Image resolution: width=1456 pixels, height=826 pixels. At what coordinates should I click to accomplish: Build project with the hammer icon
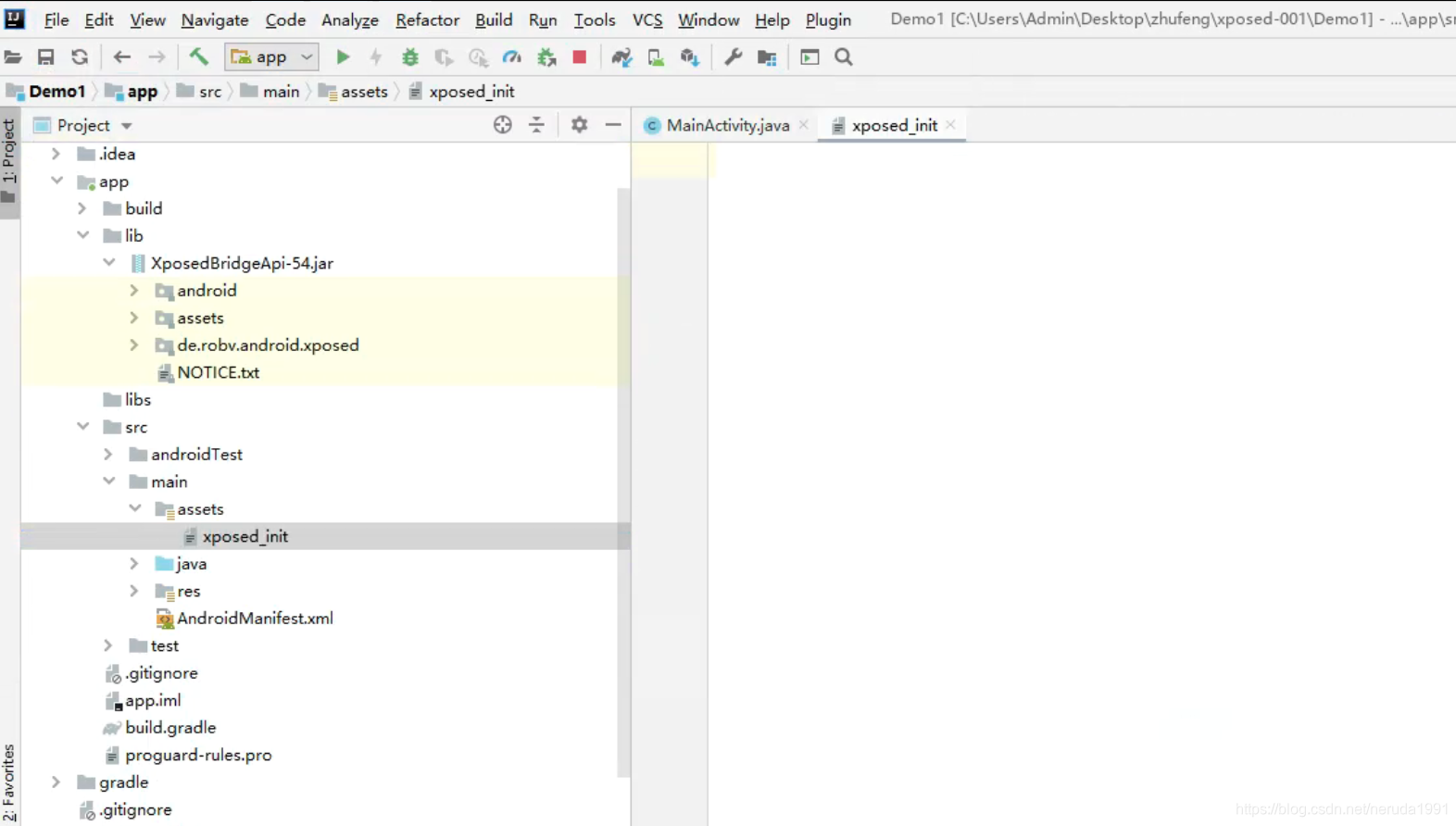tap(198, 57)
